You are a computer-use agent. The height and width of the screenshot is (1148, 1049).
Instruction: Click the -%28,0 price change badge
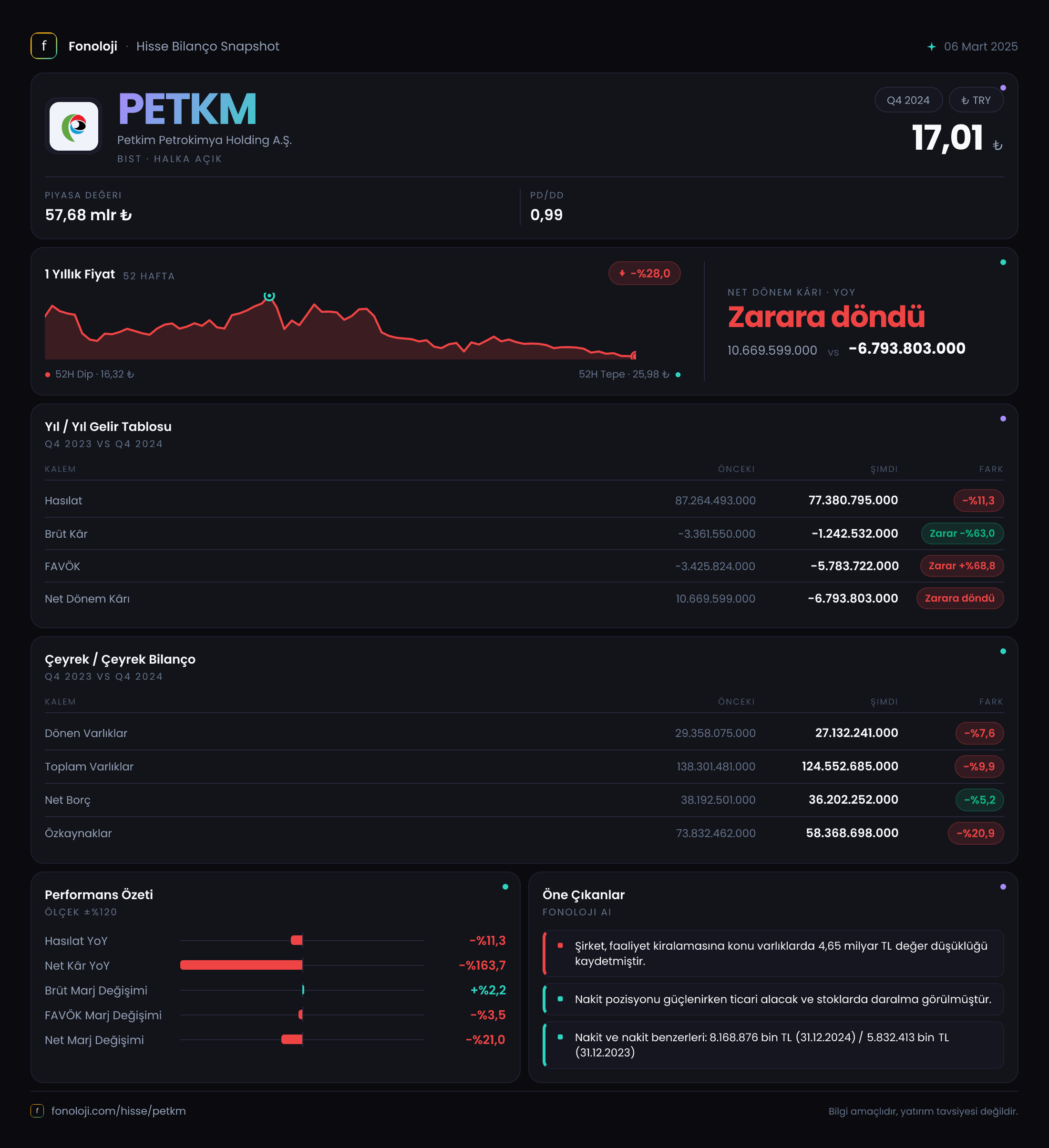click(644, 273)
